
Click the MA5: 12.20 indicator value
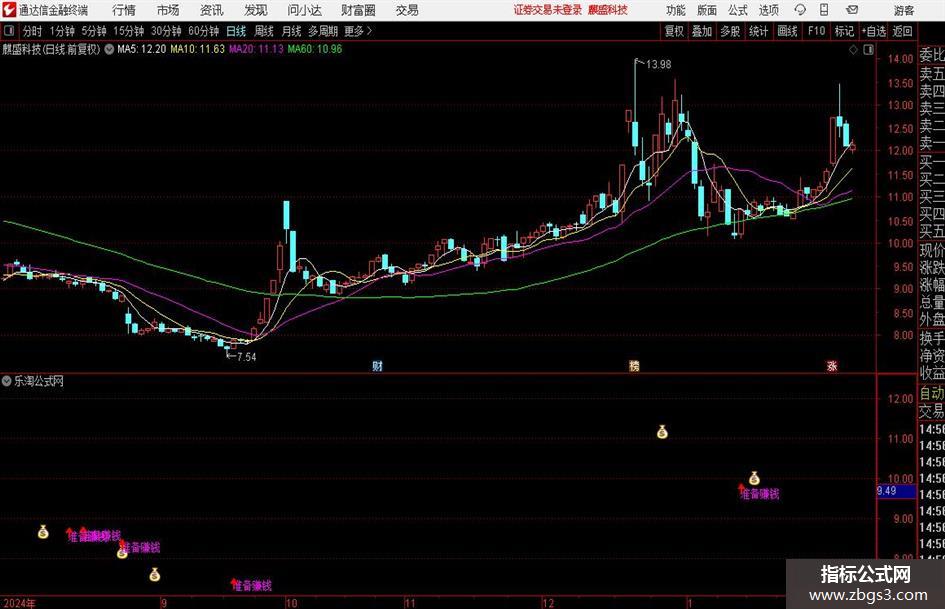tap(142, 49)
